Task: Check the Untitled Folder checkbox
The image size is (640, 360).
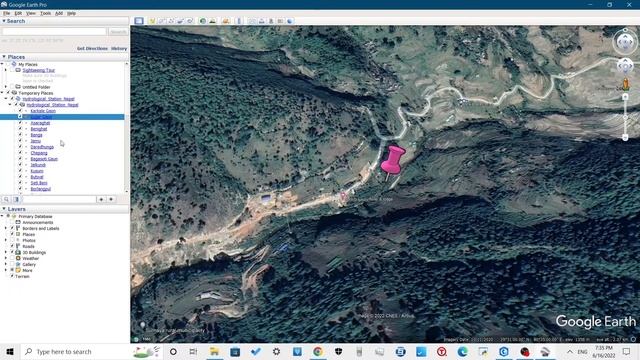Action: point(12,87)
